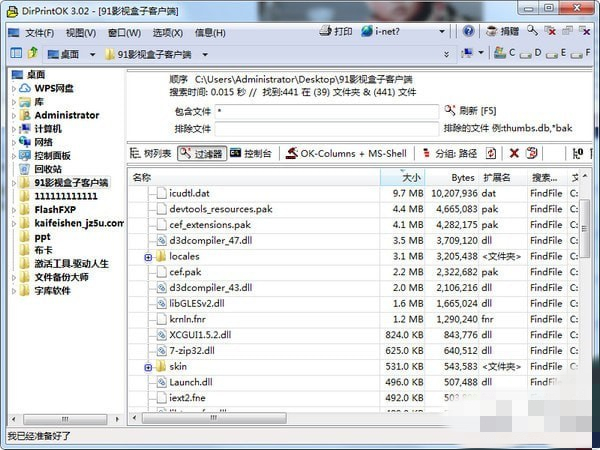This screenshot has width=600, height=450.
Task: Click the 排除文件 exclude filter input
Action: 327,129
